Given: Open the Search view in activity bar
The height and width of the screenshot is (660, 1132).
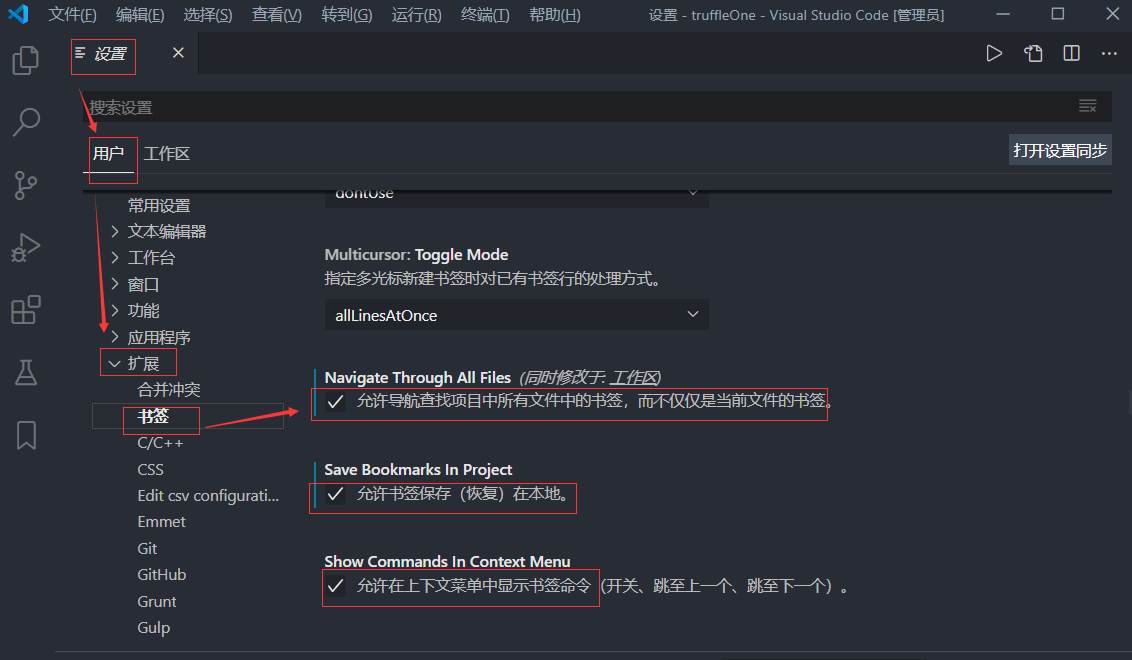Looking at the screenshot, I should click(x=26, y=123).
